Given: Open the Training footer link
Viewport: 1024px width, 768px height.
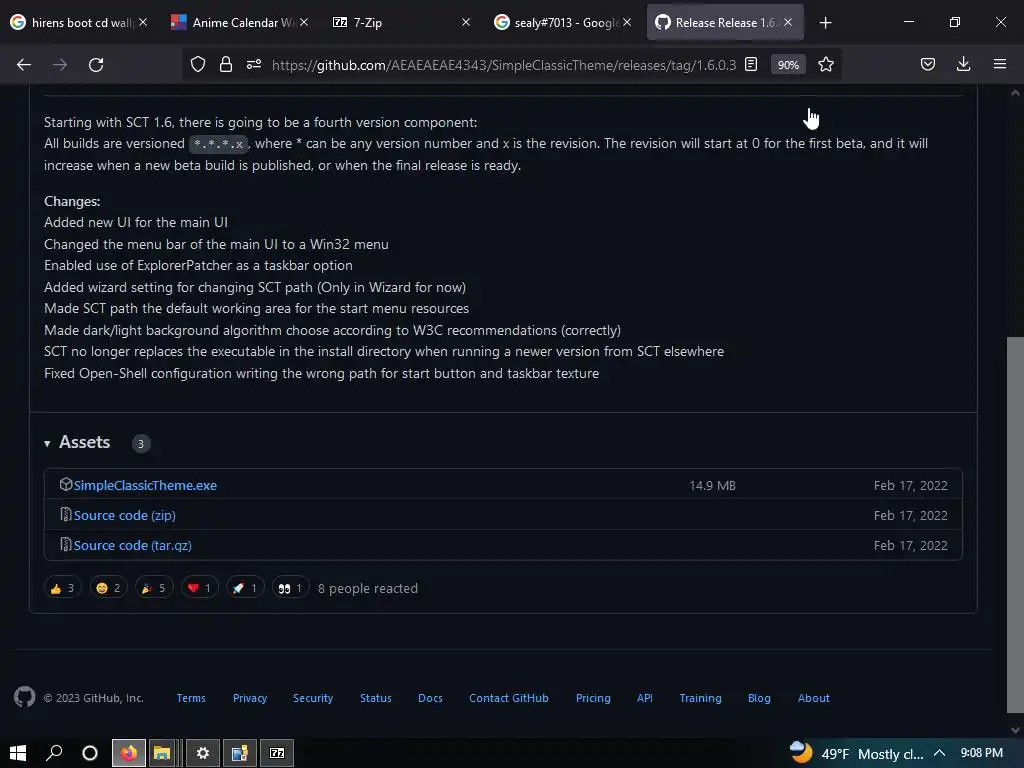Looking at the screenshot, I should (x=700, y=698).
